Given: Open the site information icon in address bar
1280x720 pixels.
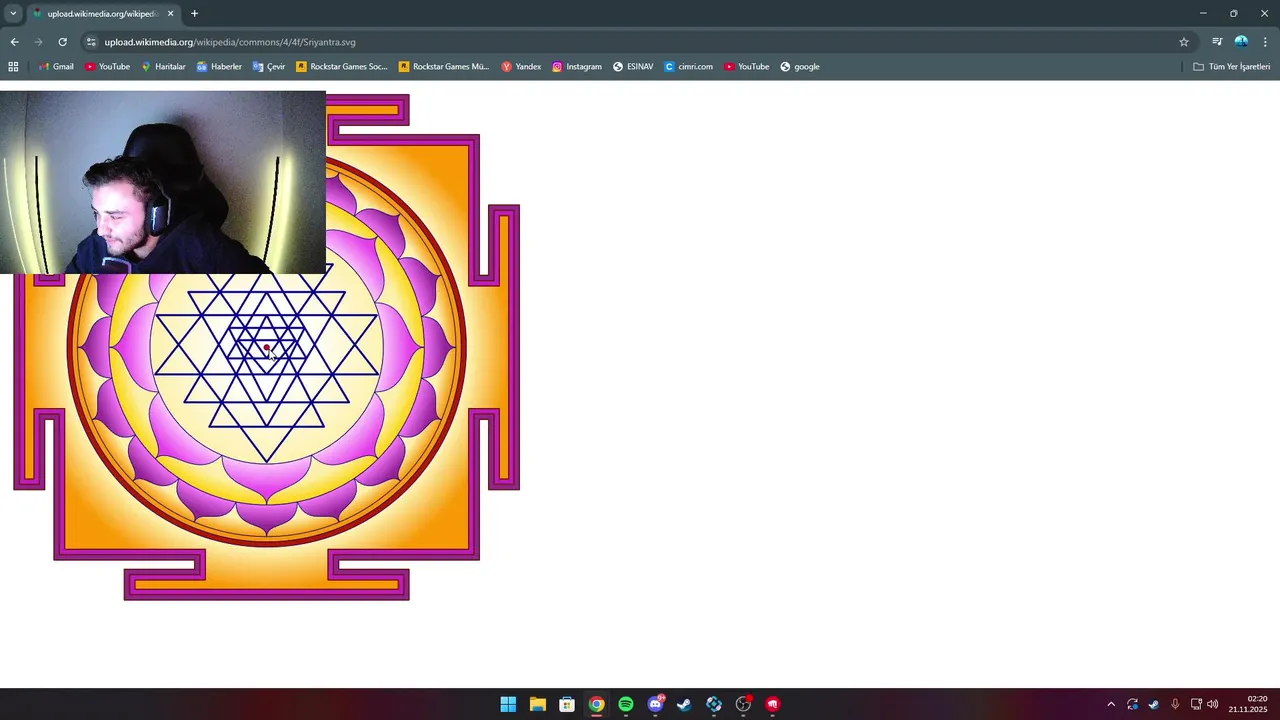Looking at the screenshot, I should pyautogui.click(x=91, y=42).
